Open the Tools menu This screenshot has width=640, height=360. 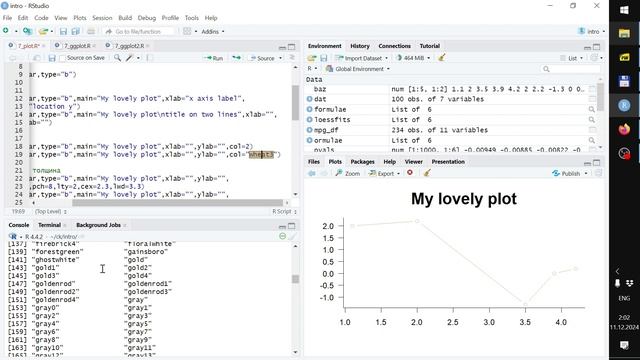coord(191,18)
